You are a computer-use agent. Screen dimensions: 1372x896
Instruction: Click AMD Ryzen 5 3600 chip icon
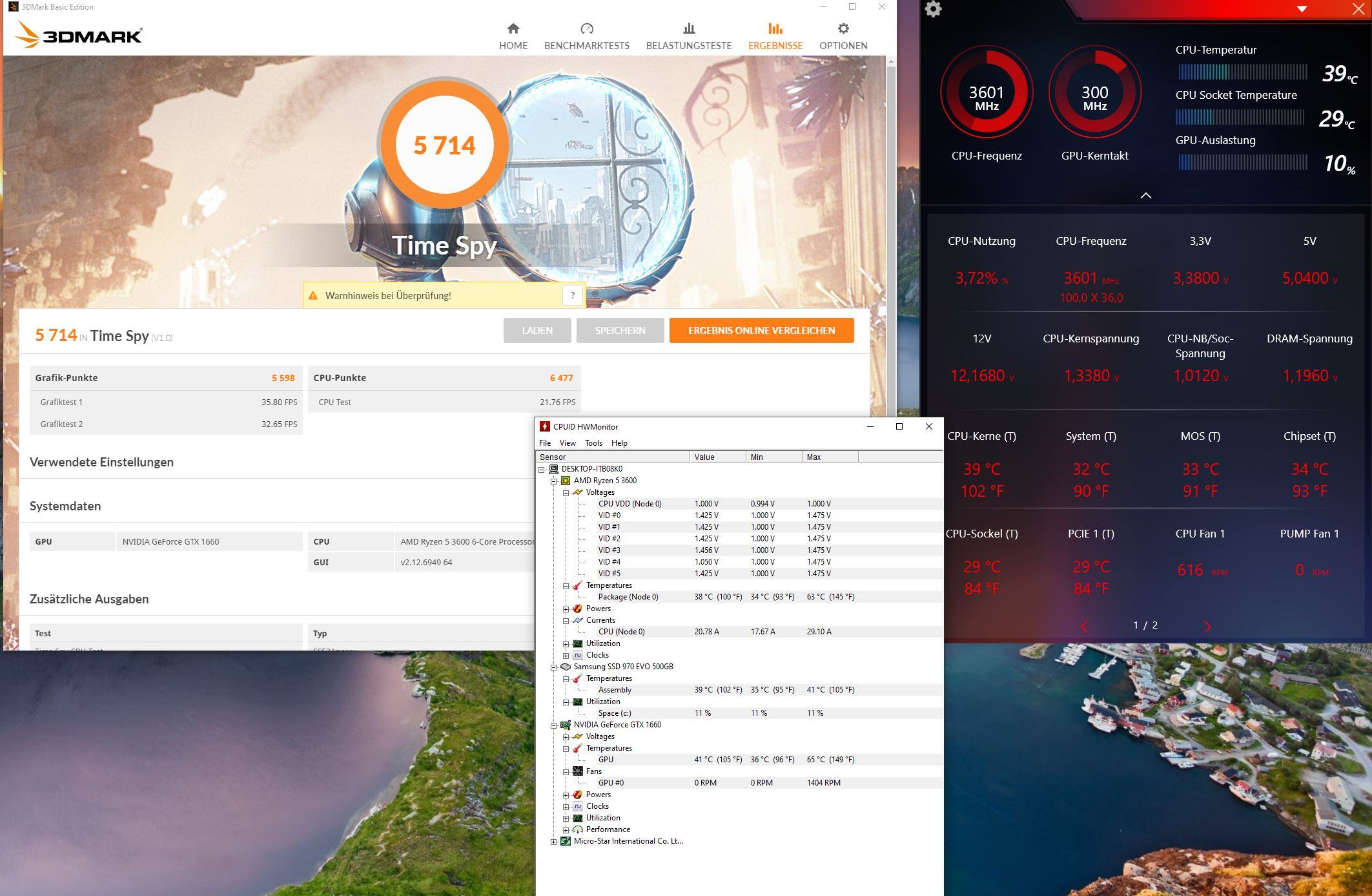[566, 481]
